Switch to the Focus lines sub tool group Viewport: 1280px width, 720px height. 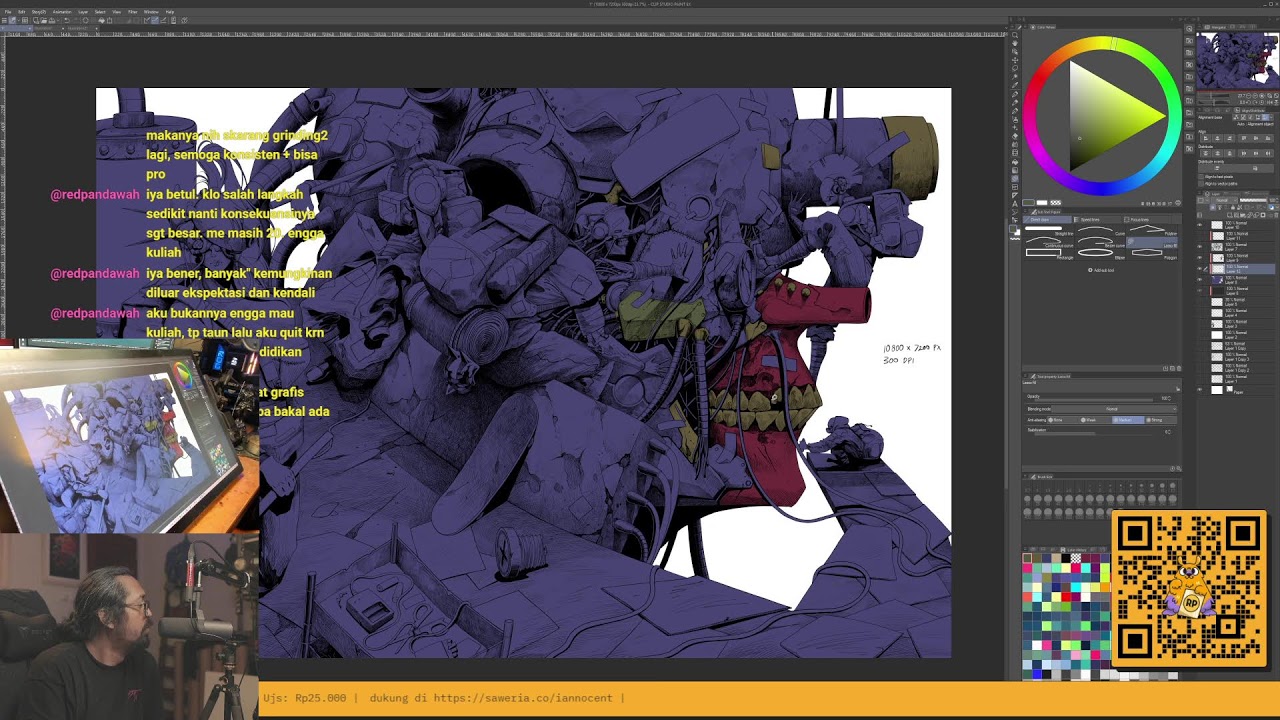click(1148, 219)
